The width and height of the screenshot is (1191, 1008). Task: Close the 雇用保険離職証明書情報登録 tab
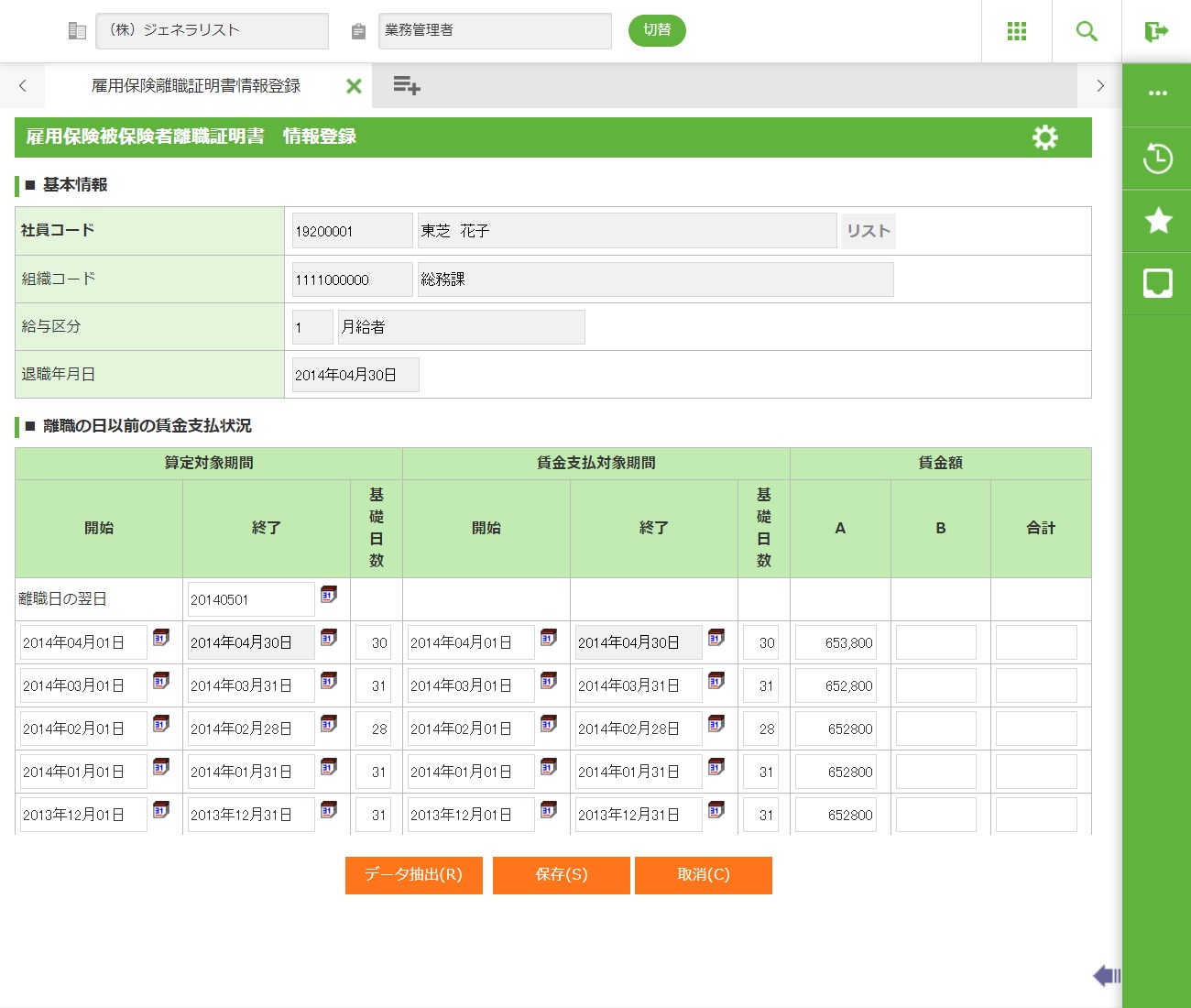(354, 86)
